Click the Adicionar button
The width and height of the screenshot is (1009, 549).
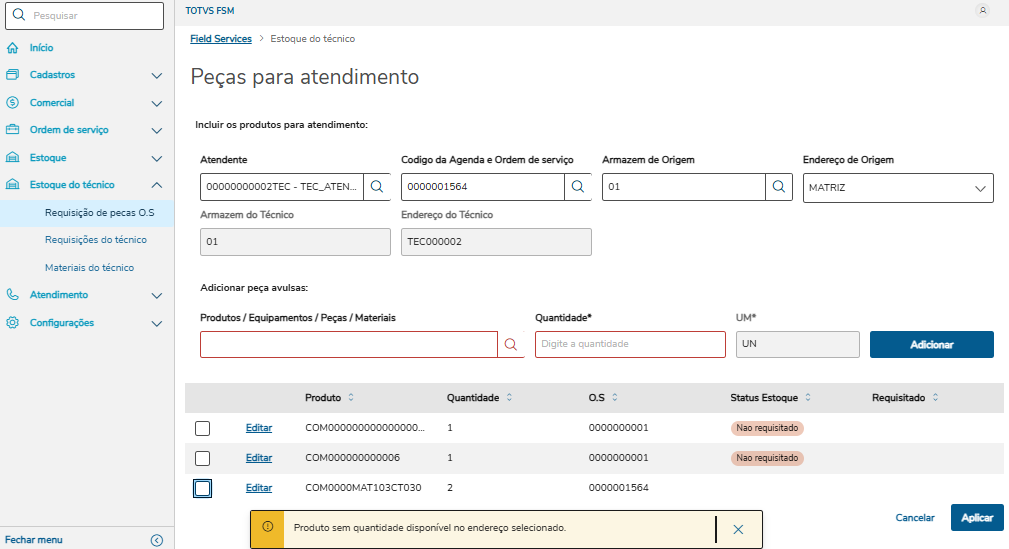click(x=931, y=344)
